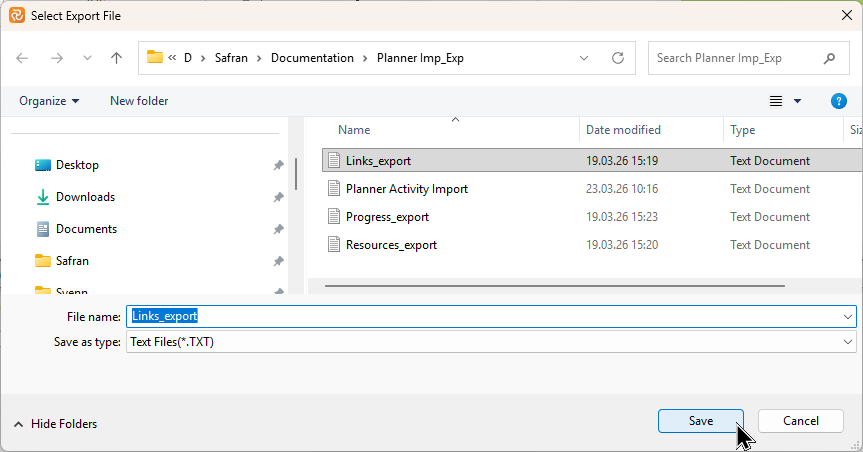Collapse the pane with Hide Folders

[x=55, y=424]
